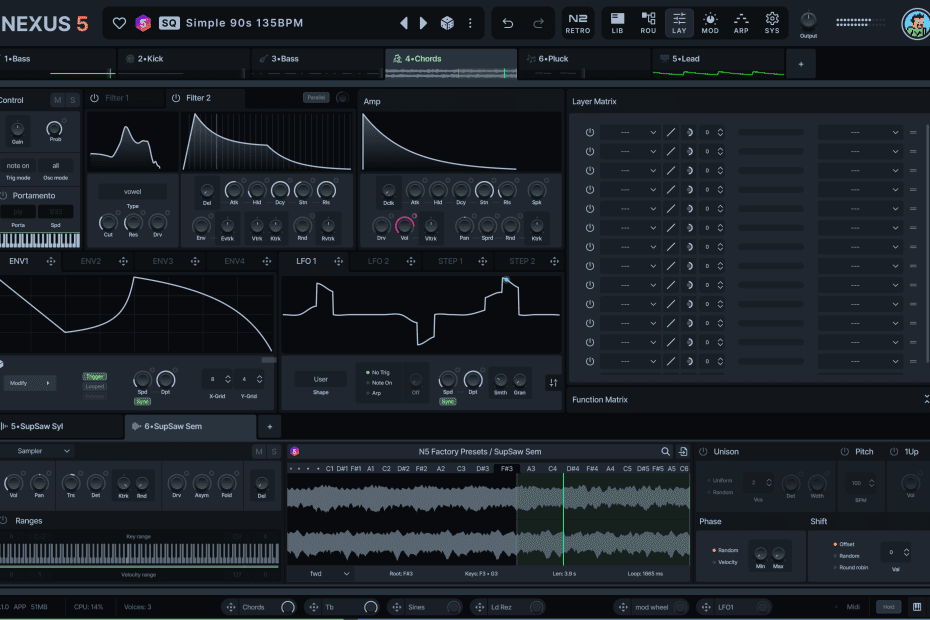Select the Note On LFO trigger option
Image resolution: width=930 pixels, height=620 pixels.
click(380, 382)
